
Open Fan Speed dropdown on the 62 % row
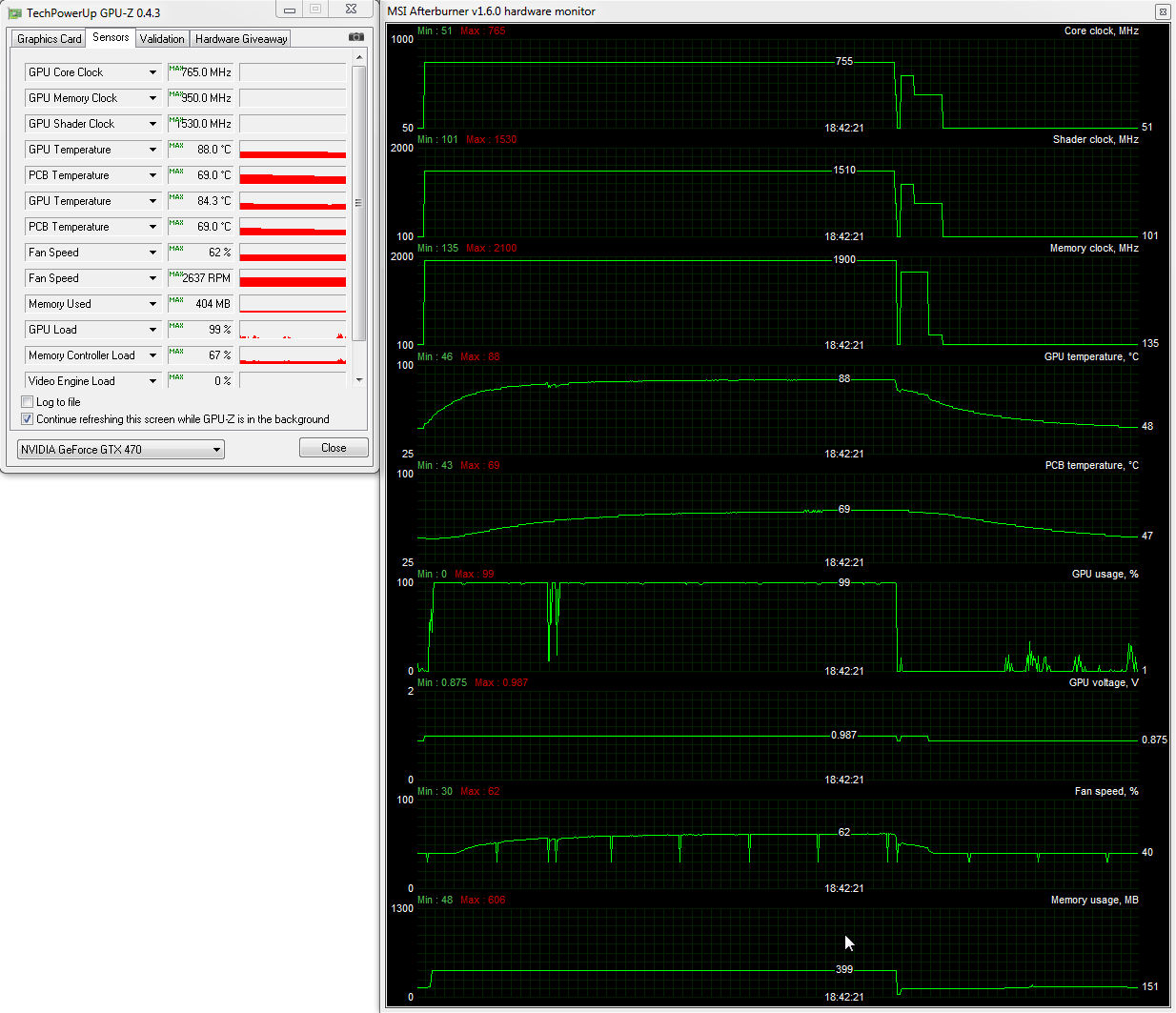coord(152,253)
